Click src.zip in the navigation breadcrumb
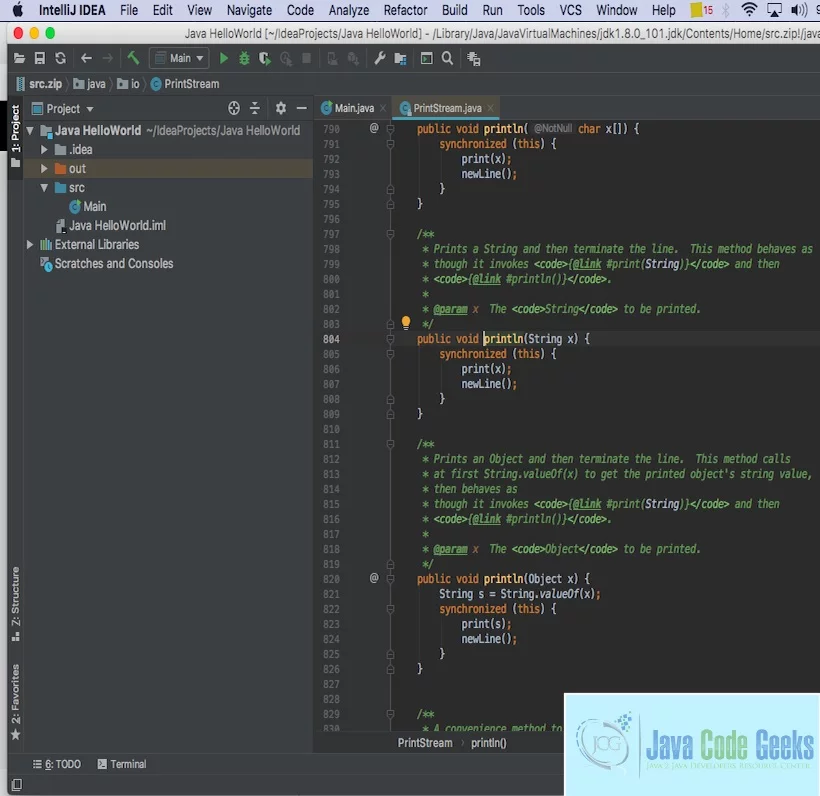The width and height of the screenshot is (820, 796). coord(40,84)
